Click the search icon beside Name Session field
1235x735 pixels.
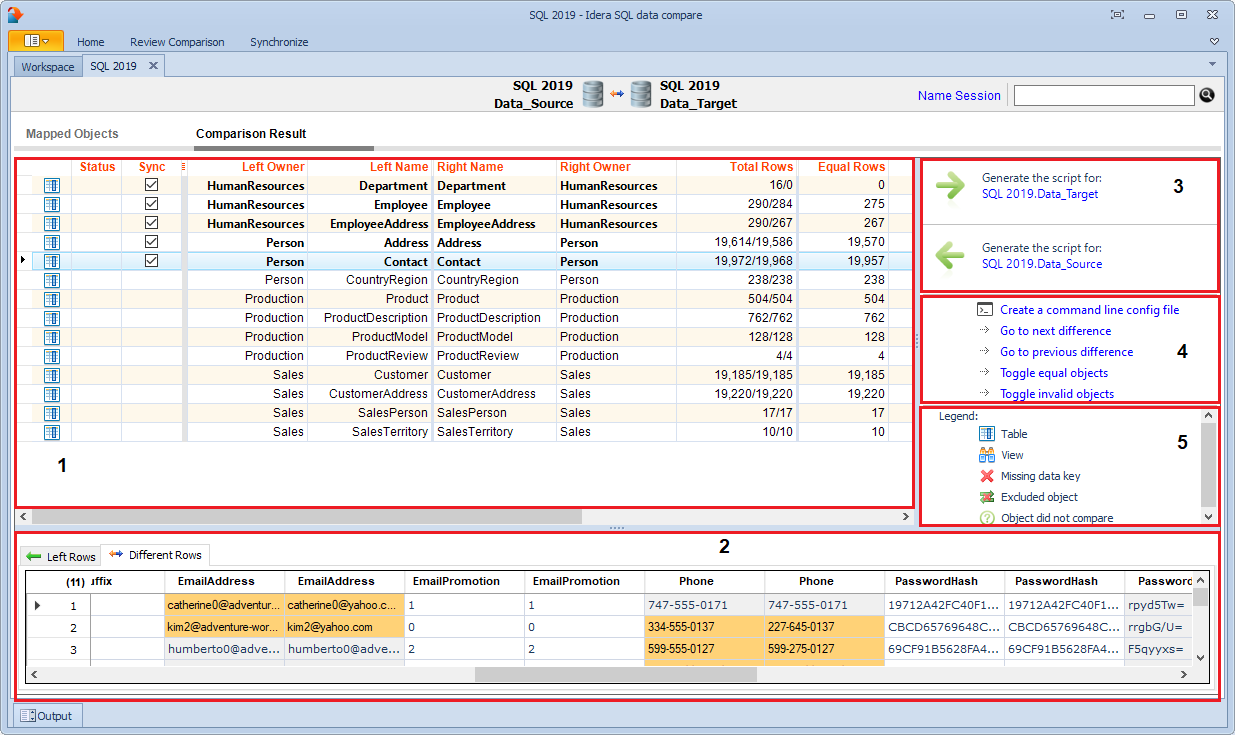coord(1206,95)
